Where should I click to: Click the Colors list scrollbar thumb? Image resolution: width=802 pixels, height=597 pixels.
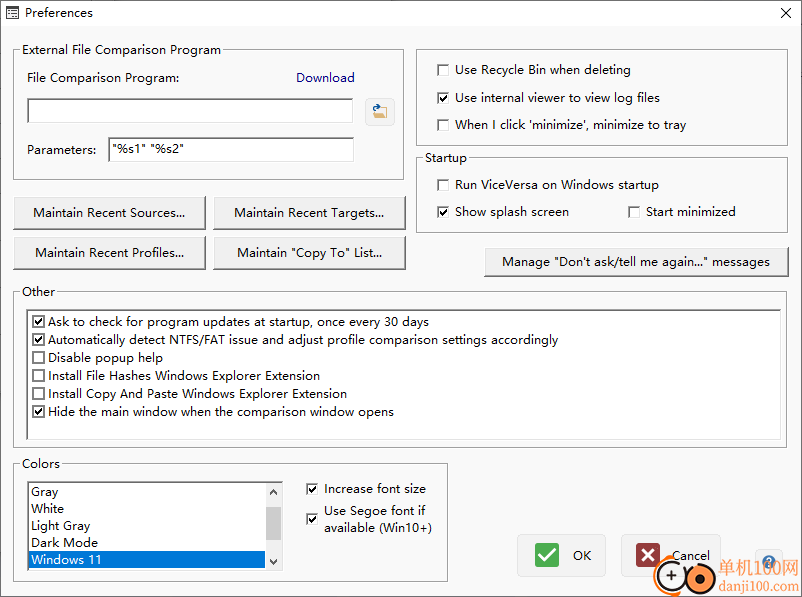274,523
